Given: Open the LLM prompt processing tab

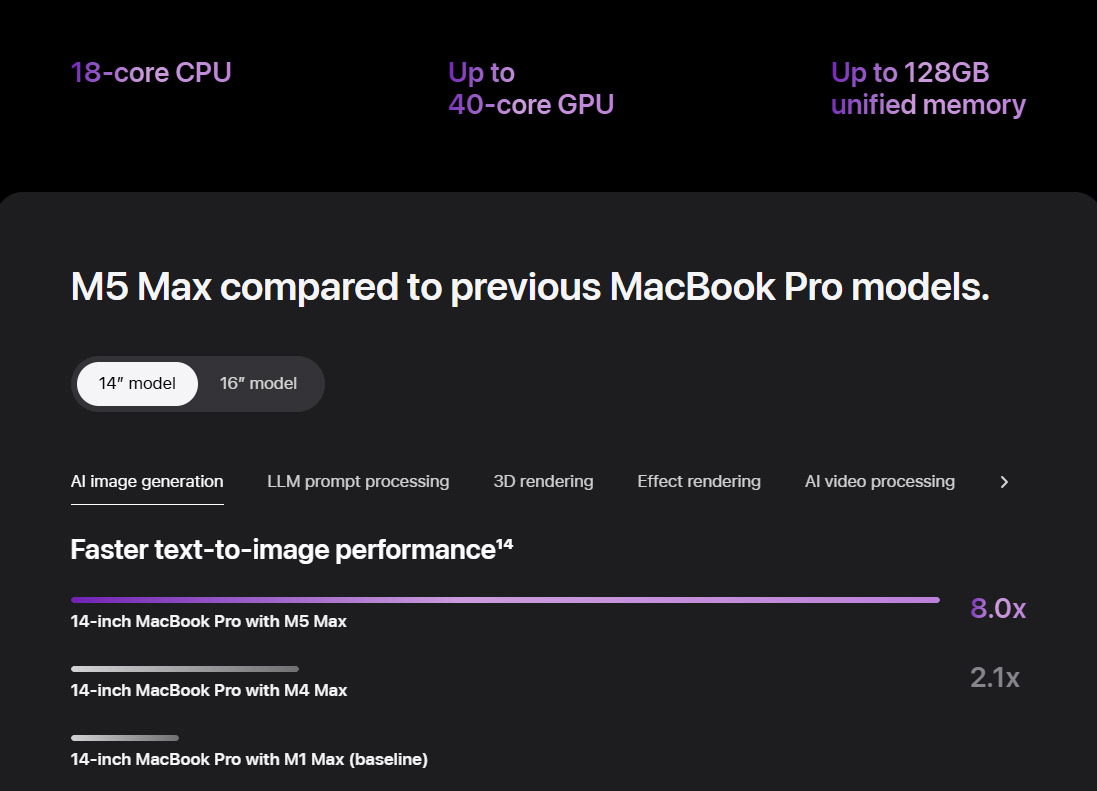Looking at the screenshot, I should (358, 481).
